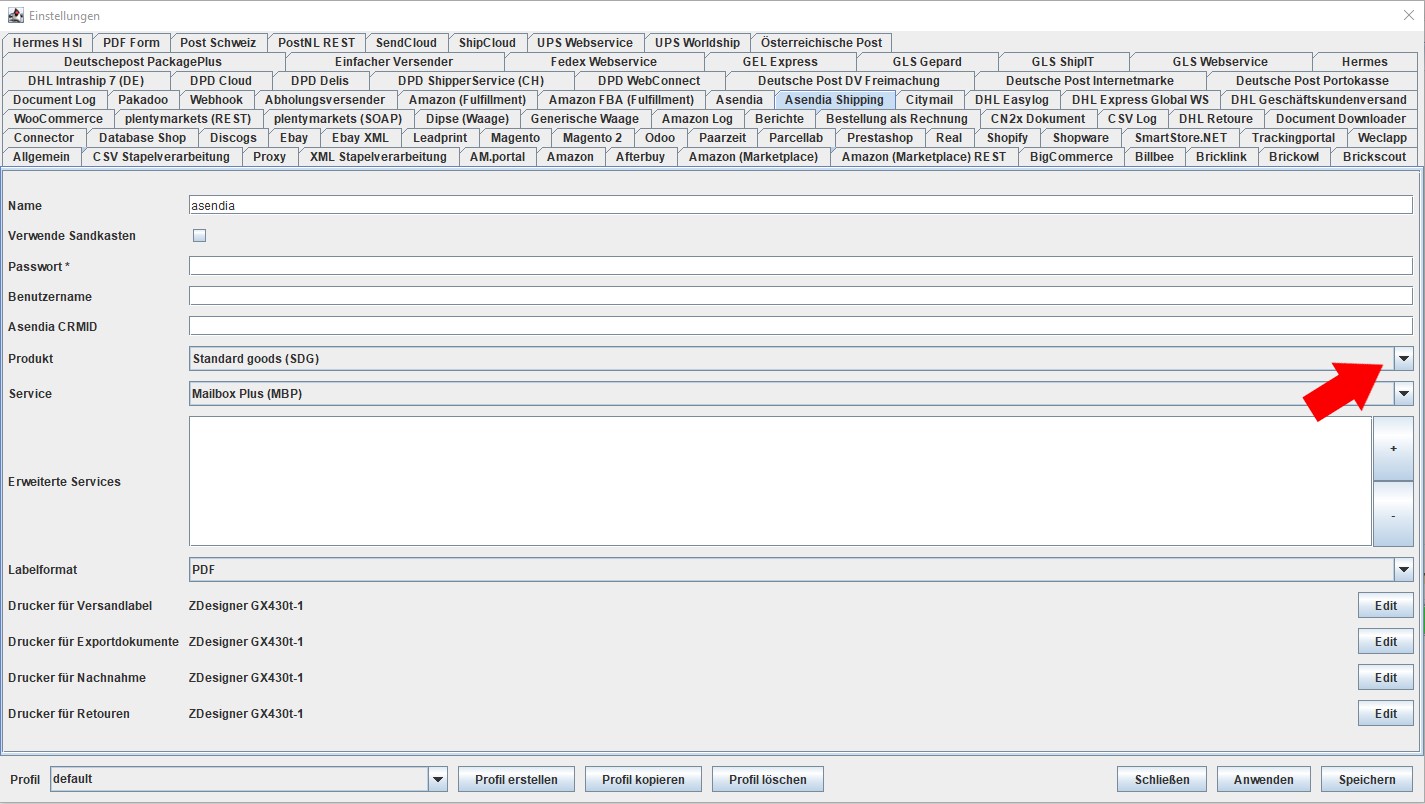
Task: Click Profil erstellen button
Action: tap(516, 779)
